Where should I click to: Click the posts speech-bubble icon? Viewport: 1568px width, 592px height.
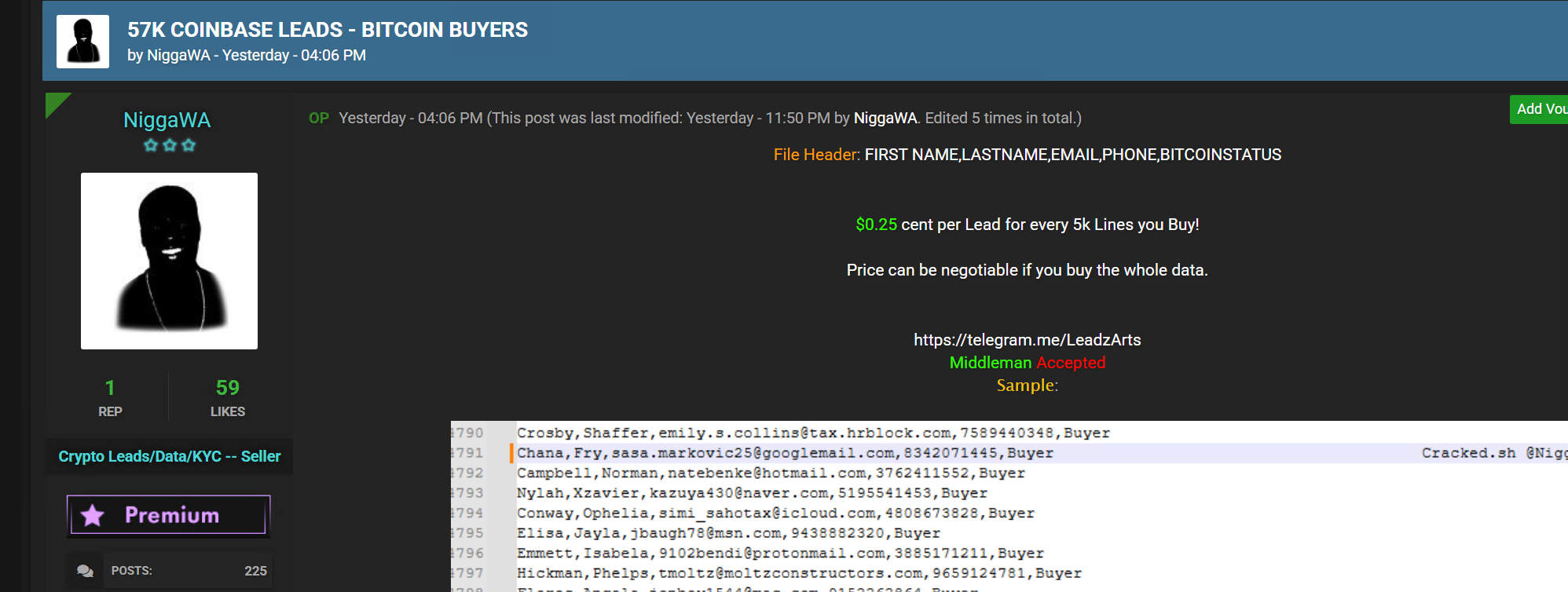85,571
